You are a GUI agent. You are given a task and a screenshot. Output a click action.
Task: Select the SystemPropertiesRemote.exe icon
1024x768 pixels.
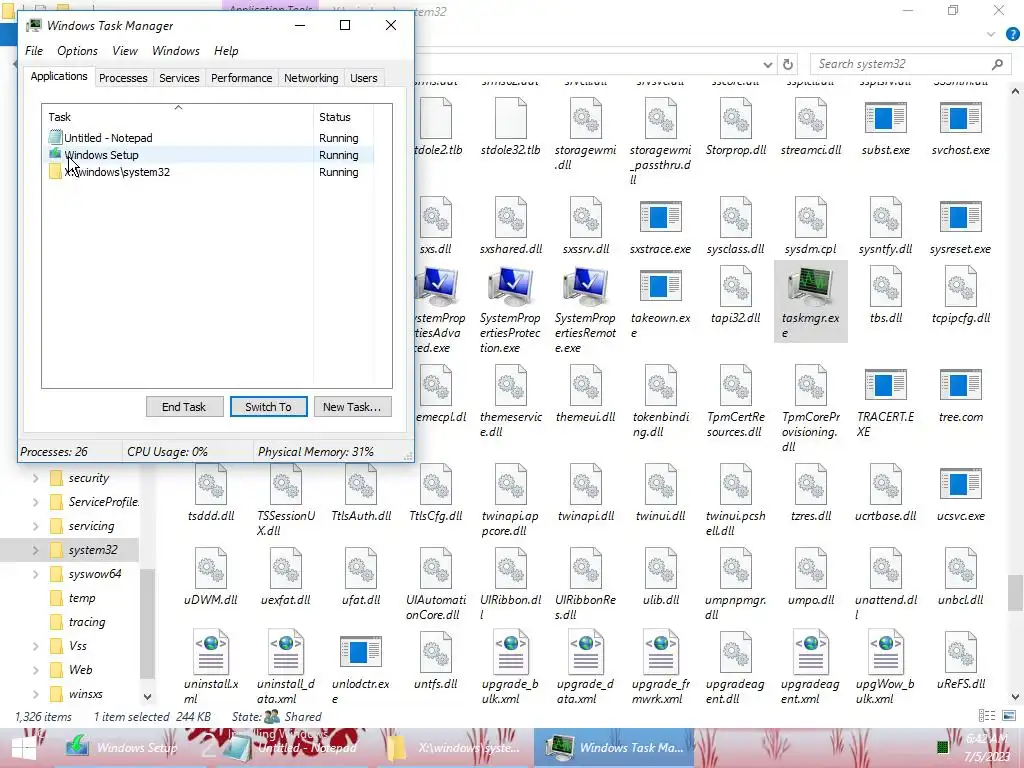[x=585, y=287]
